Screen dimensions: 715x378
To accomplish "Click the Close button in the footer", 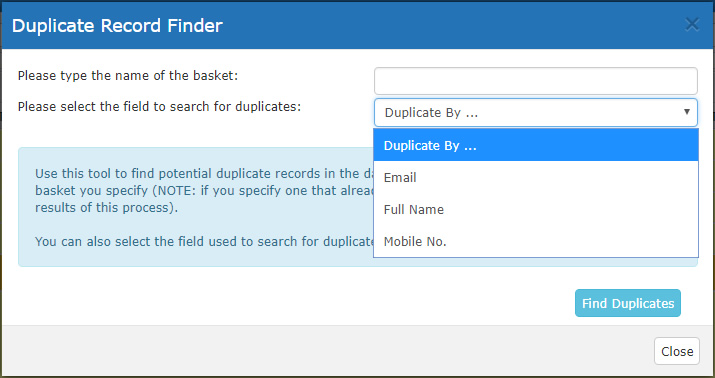I will (677, 351).
